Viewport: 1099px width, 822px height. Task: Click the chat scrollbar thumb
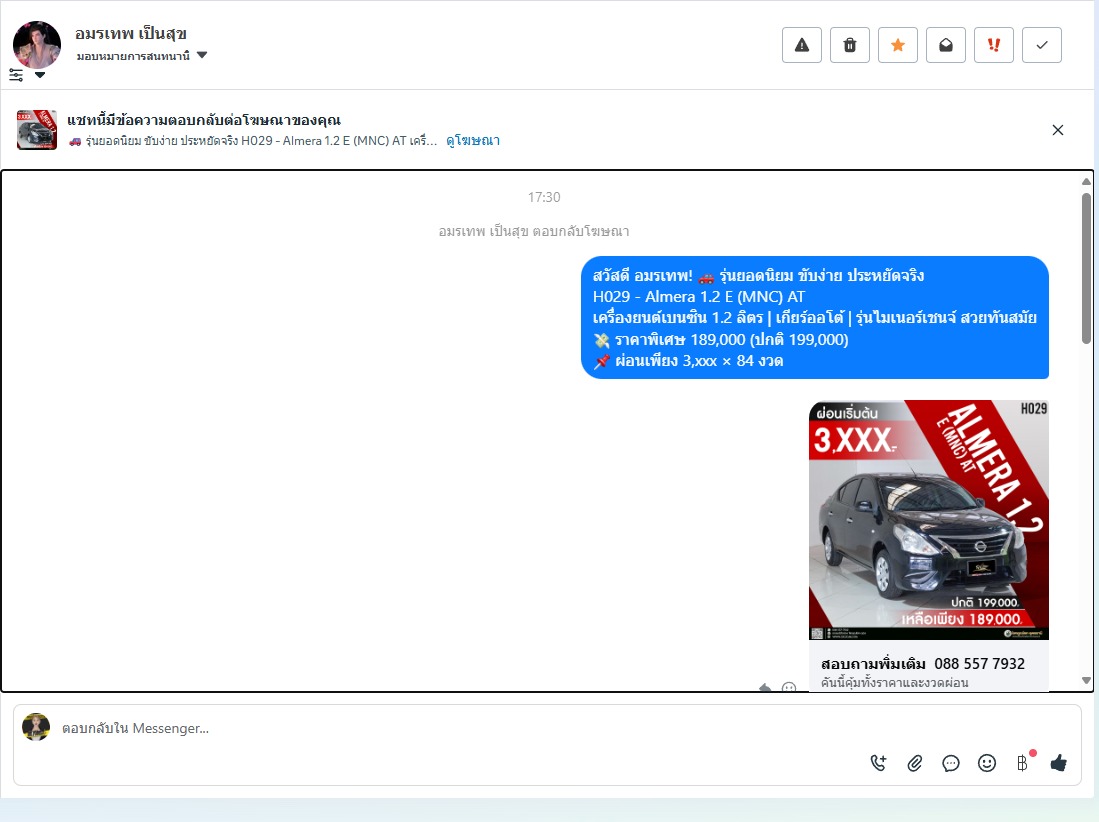point(1086,268)
